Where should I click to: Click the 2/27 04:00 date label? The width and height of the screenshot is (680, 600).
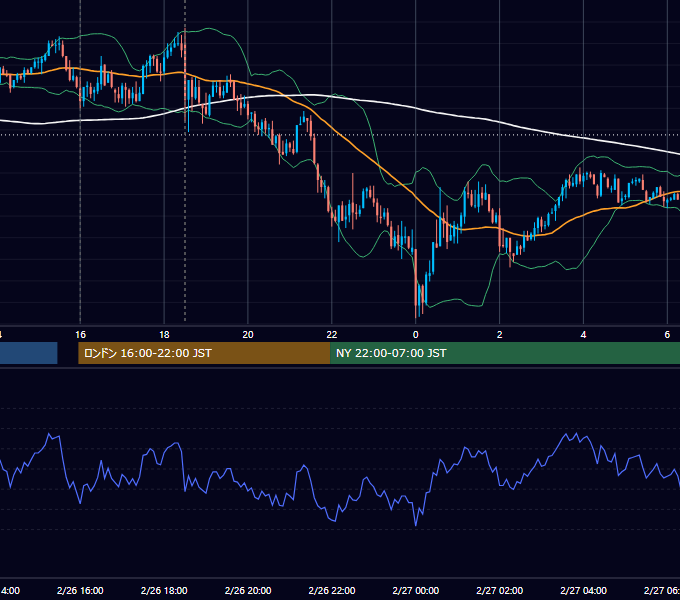[x=583, y=590]
